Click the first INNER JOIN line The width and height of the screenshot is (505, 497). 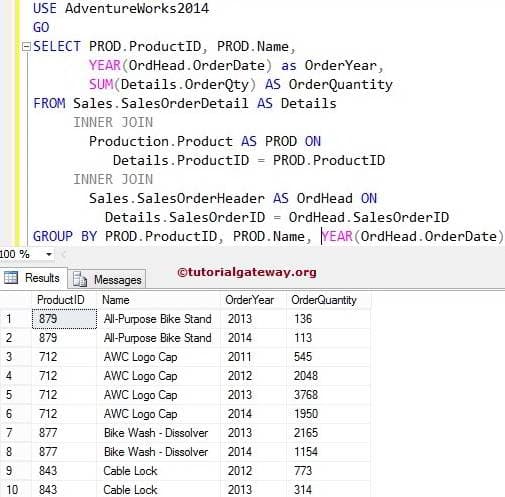coord(113,122)
